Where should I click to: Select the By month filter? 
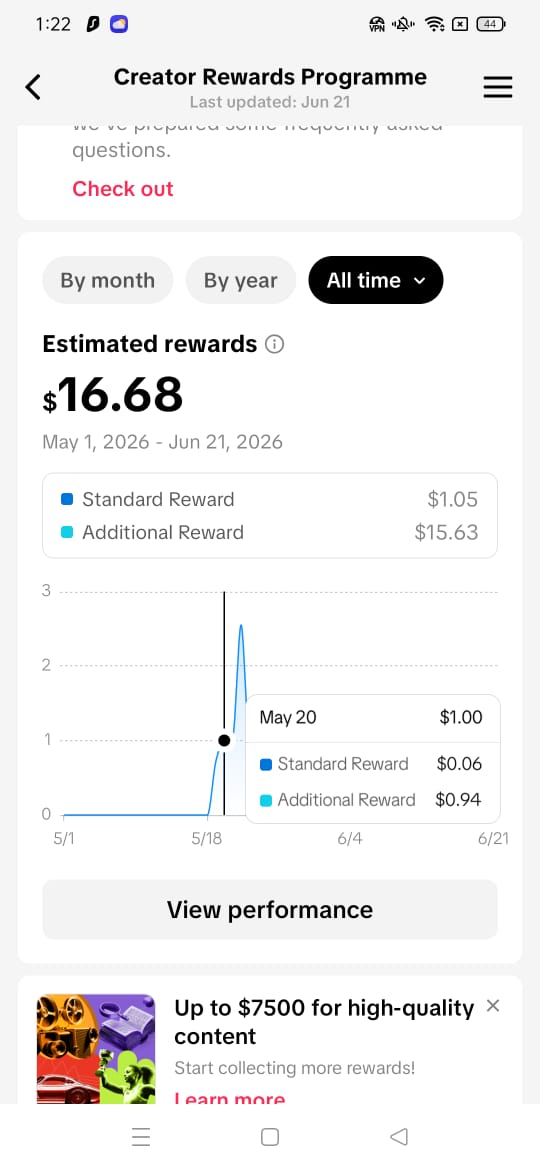click(107, 281)
